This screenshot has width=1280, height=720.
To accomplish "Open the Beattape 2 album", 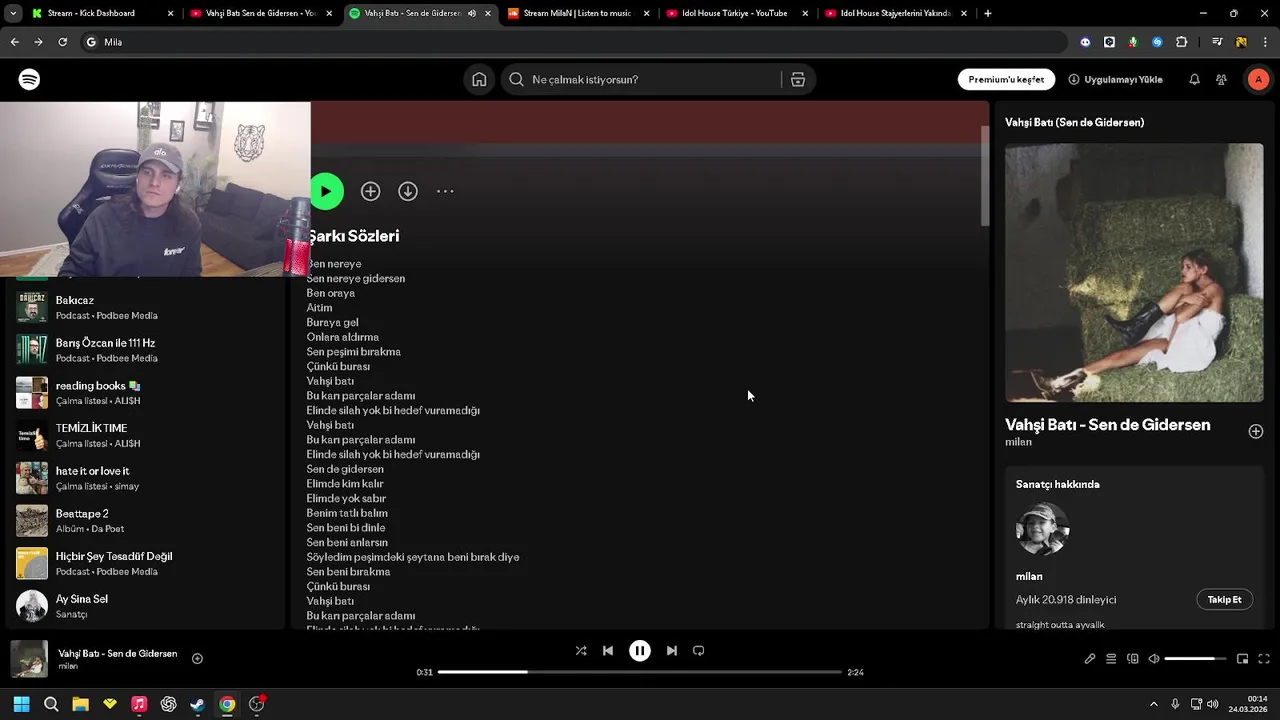I will coord(143,520).
